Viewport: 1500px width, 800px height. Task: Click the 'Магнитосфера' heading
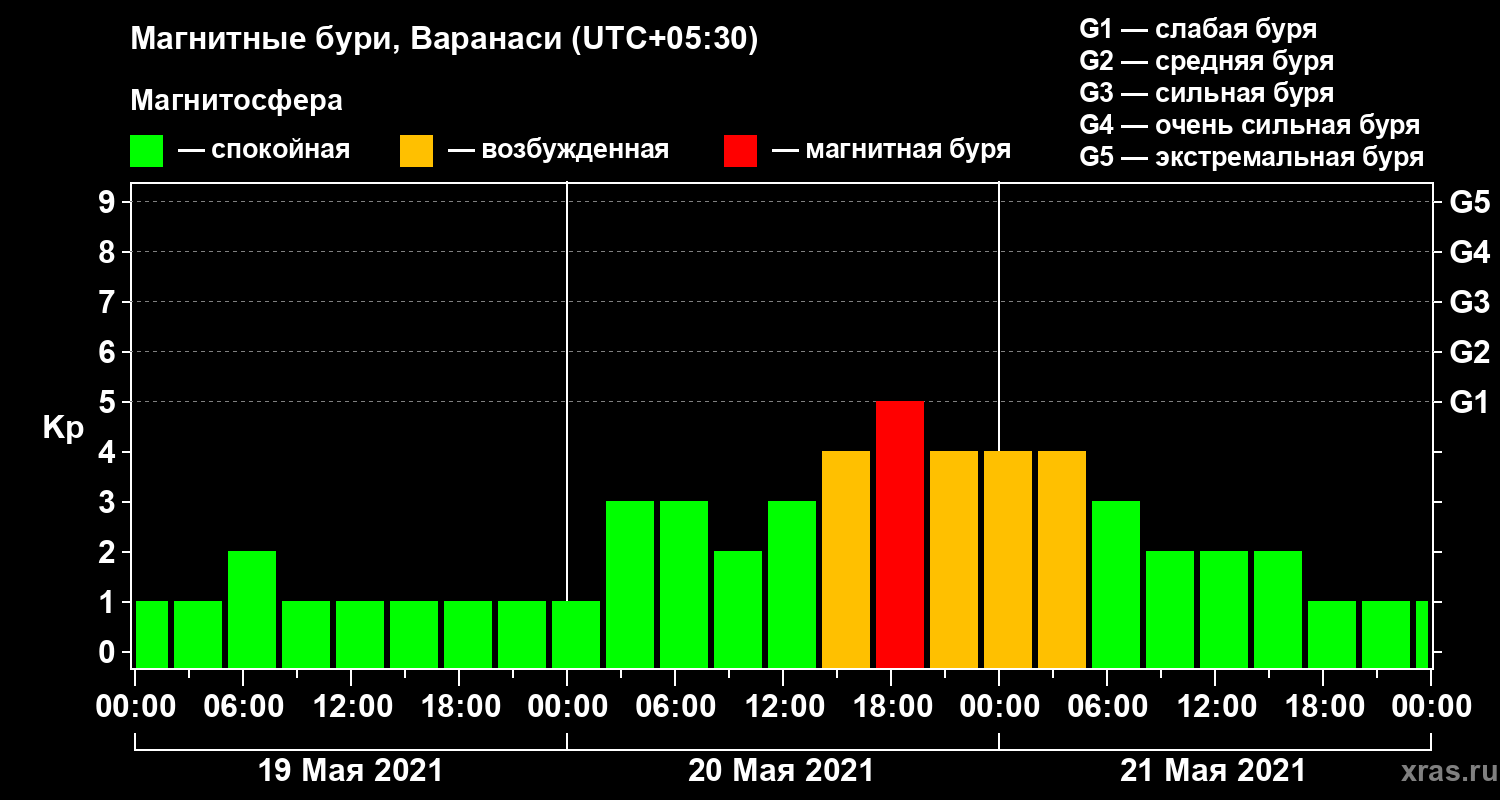pyautogui.click(x=236, y=101)
